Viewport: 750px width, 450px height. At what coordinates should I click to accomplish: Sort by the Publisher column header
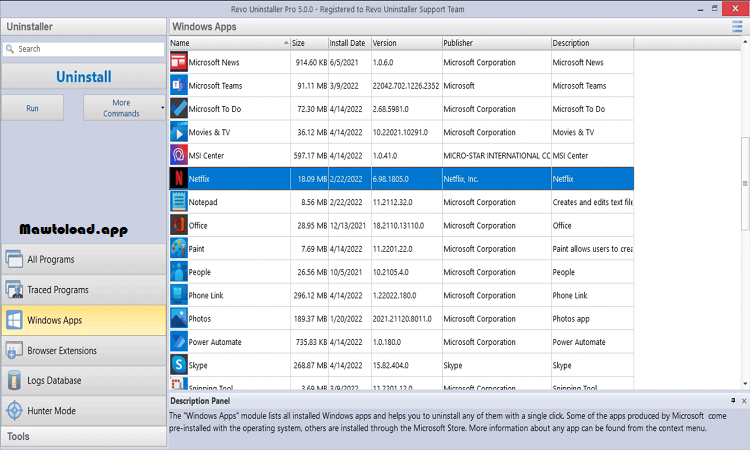pyautogui.click(x=496, y=43)
